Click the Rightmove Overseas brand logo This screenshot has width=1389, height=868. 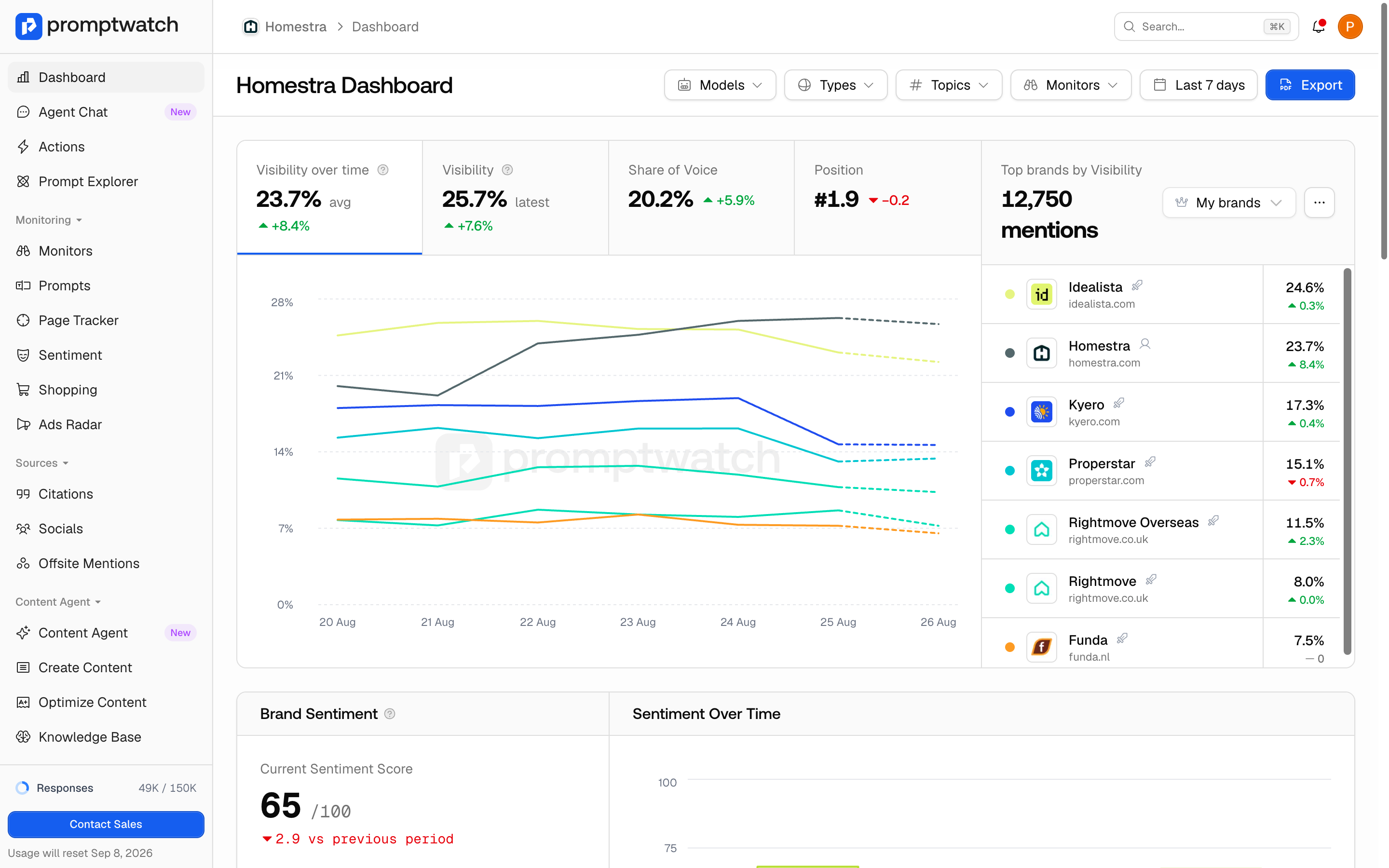(1041, 529)
